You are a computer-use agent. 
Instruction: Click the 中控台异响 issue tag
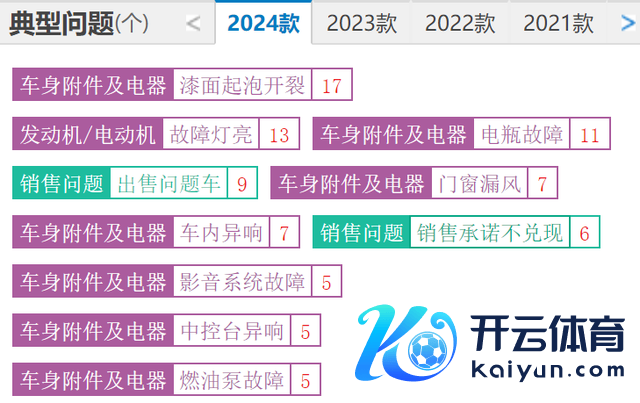232,331
